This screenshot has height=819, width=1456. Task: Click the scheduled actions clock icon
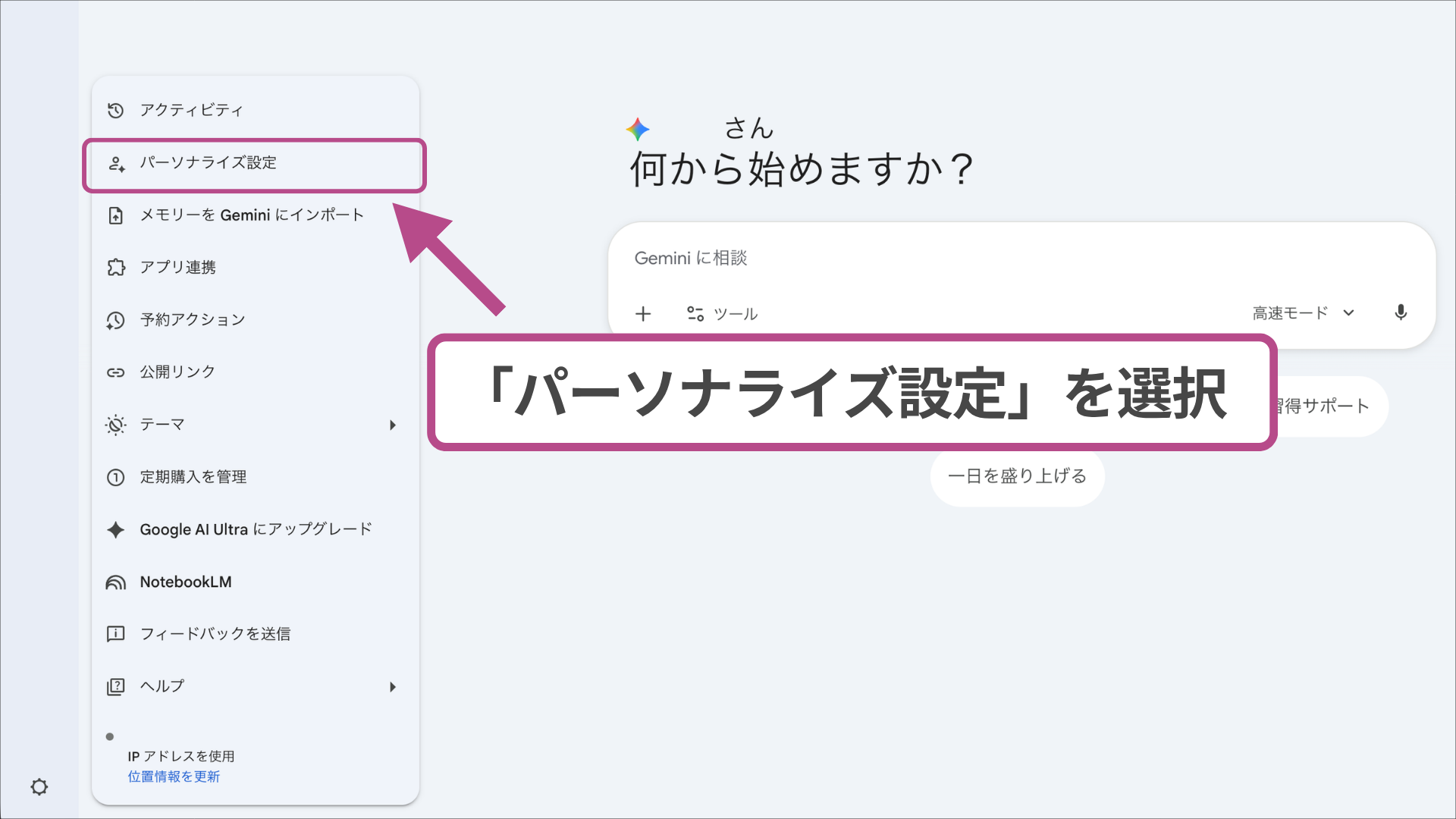pos(115,320)
